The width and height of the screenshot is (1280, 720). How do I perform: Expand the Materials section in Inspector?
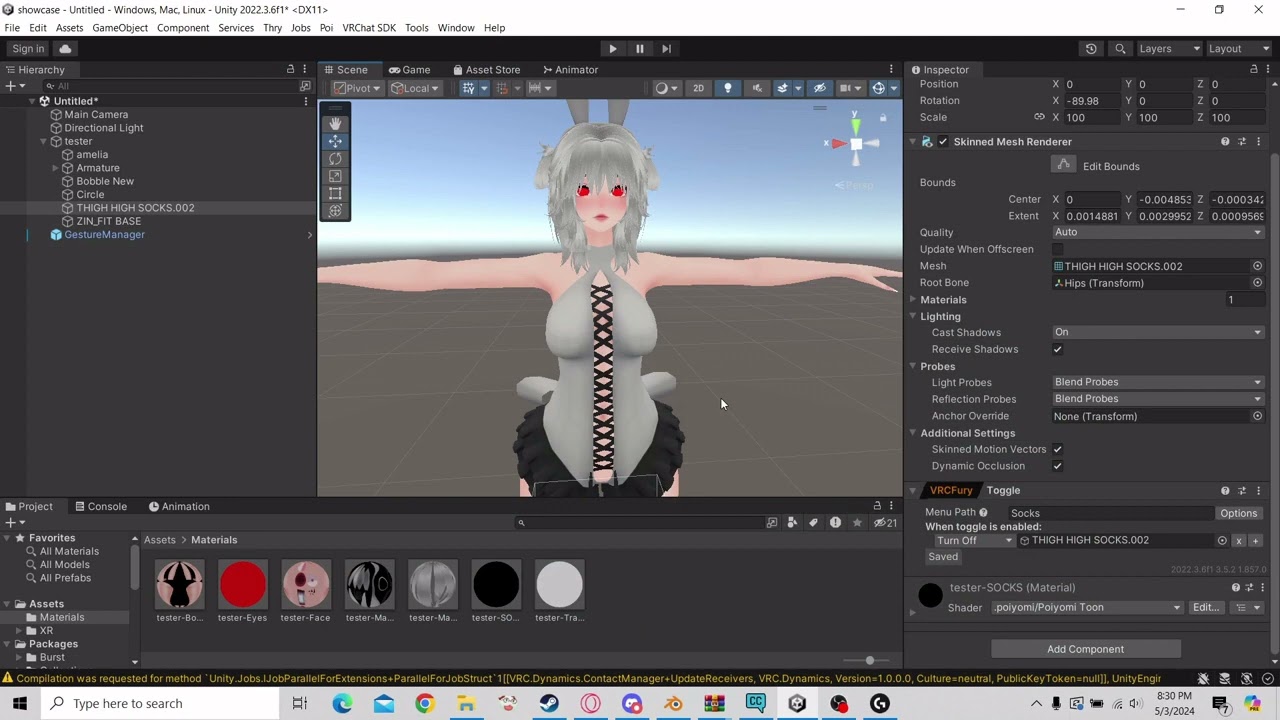tap(912, 300)
